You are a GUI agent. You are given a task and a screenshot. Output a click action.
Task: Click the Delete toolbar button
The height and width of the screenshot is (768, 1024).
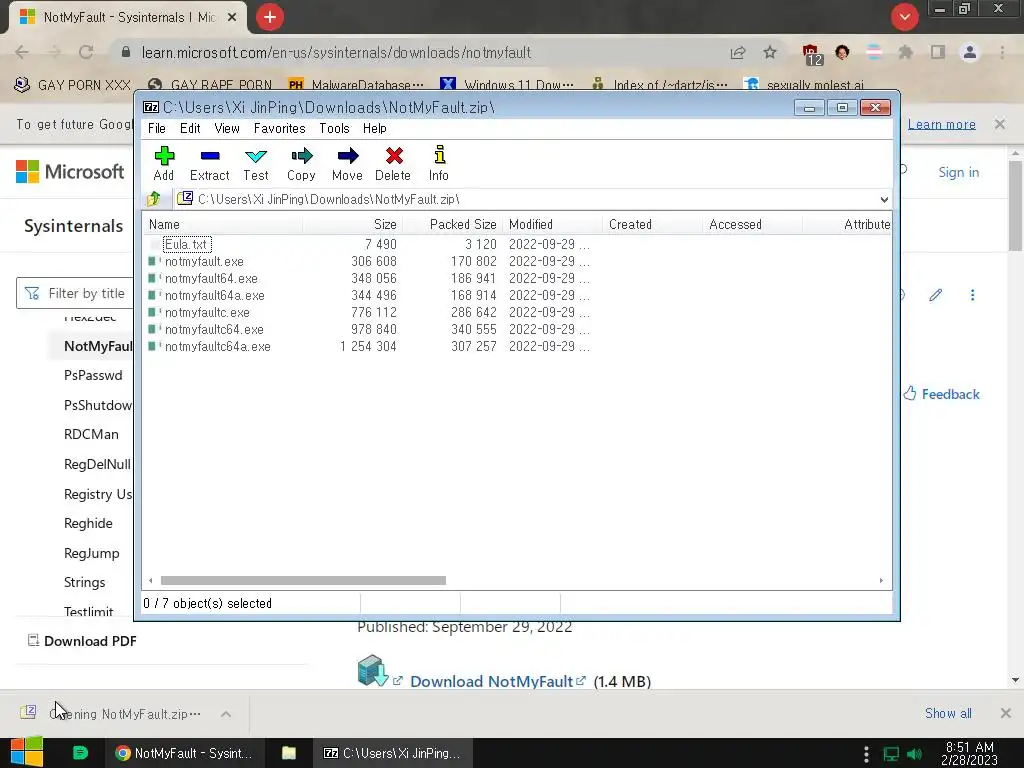(x=393, y=163)
